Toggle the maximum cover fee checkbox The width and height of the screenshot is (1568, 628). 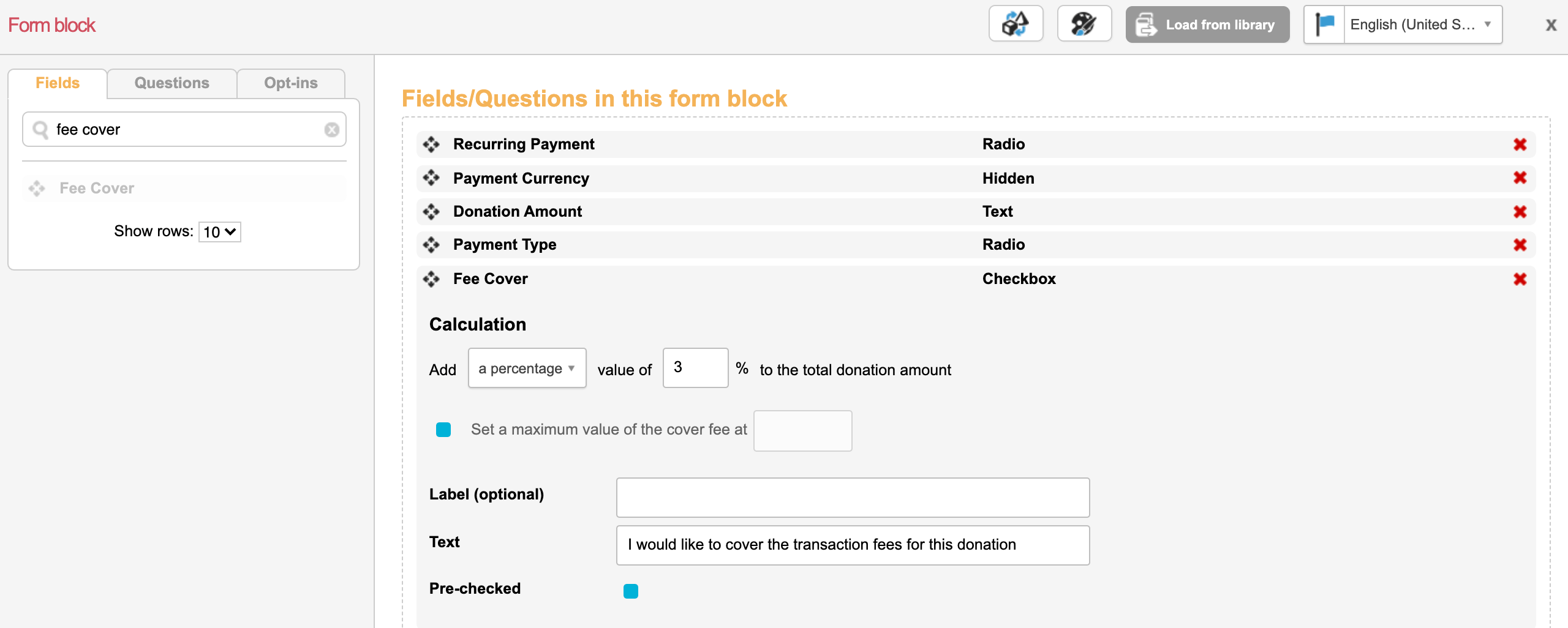click(443, 430)
